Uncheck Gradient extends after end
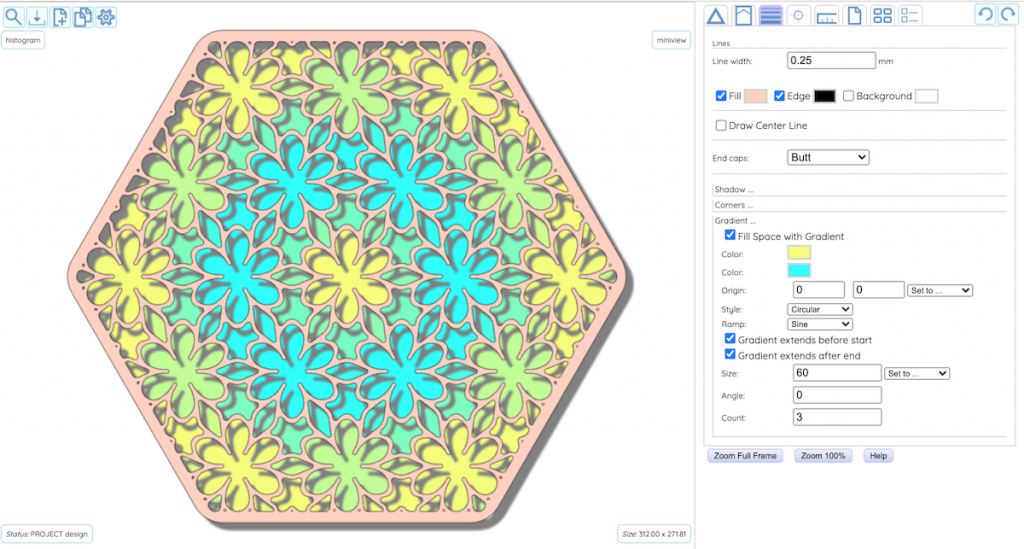Screen dimensions: 1024x549 pyautogui.click(x=730, y=354)
